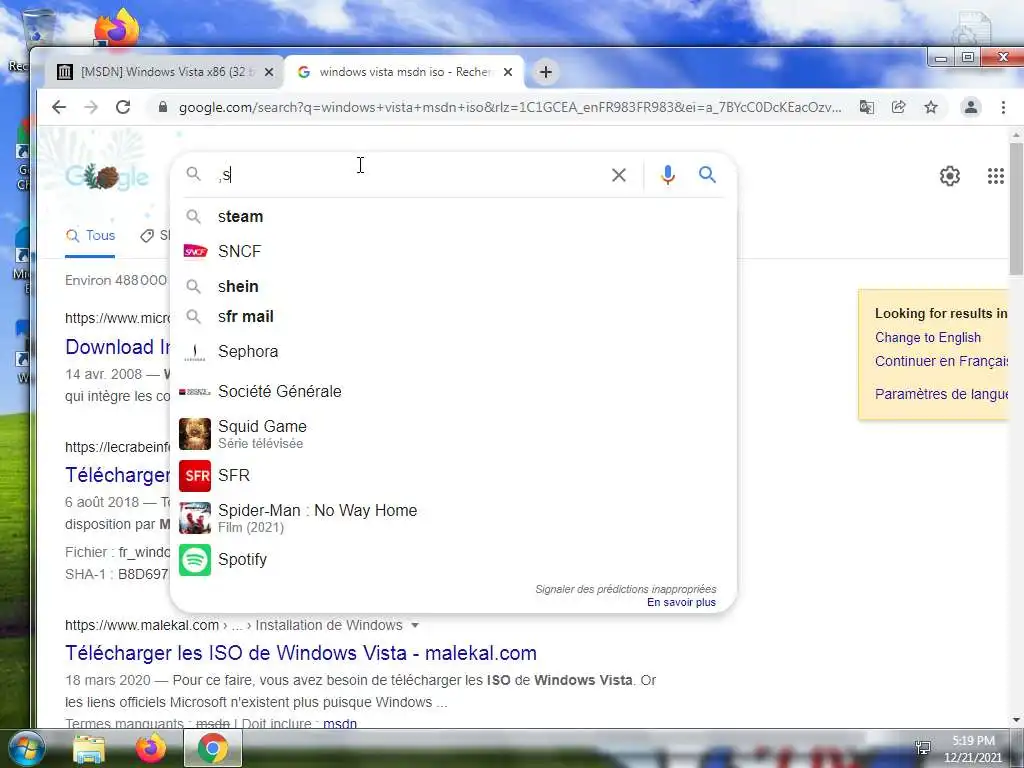1024x768 pixels.
Task: Click the share page icon in address bar
Action: (899, 107)
